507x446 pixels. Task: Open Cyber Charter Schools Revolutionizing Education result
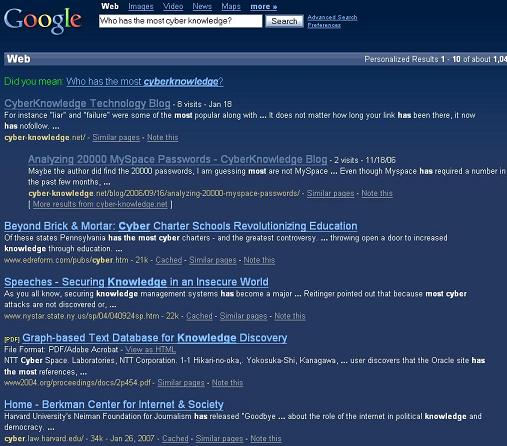[x=181, y=226]
